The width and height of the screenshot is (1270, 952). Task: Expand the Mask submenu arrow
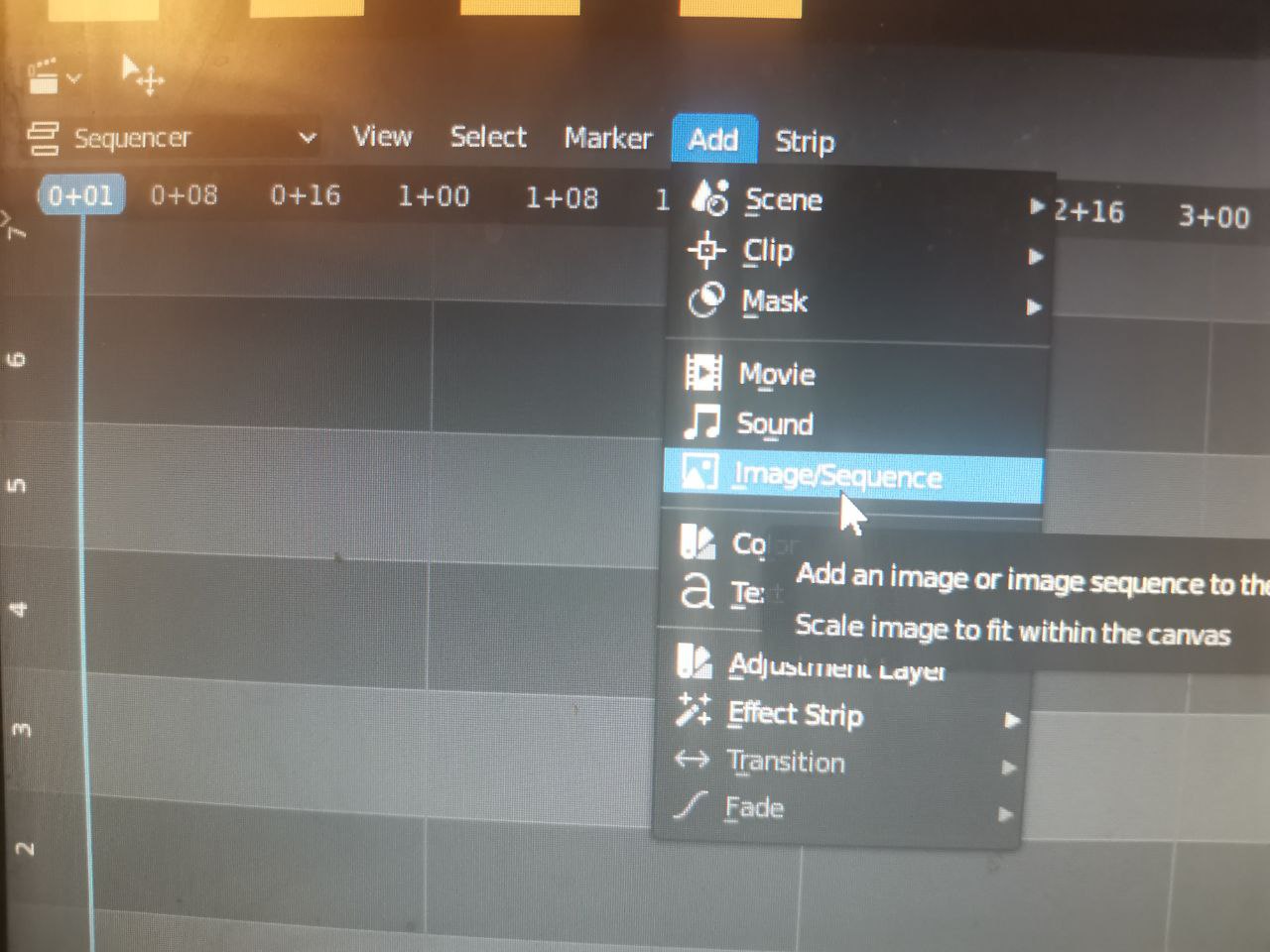[1034, 307]
